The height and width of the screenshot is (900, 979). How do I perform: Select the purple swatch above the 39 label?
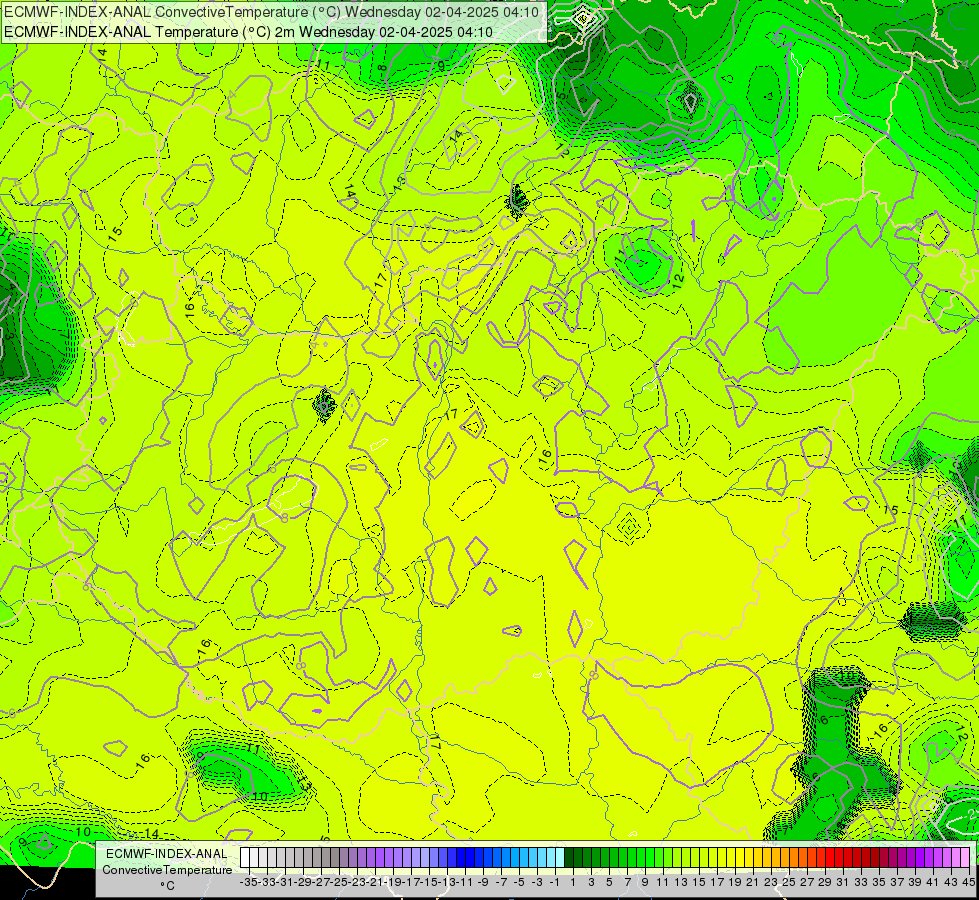pyautogui.click(x=911, y=858)
